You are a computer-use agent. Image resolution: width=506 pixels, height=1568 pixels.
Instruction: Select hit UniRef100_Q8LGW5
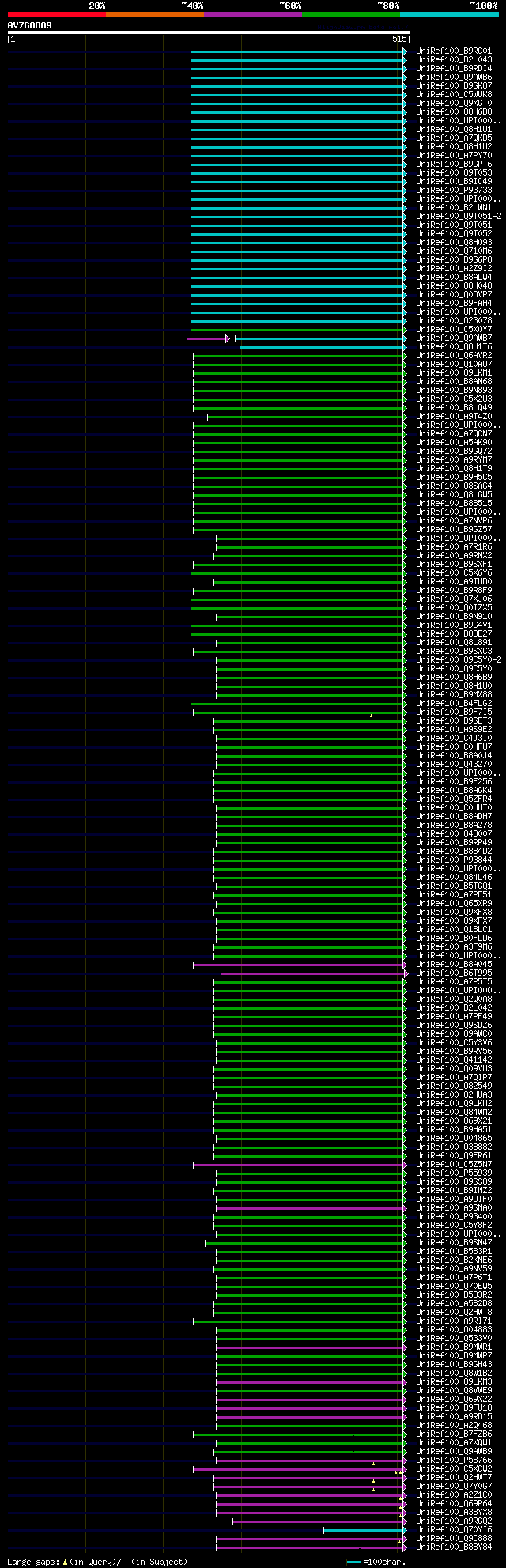click(x=454, y=495)
